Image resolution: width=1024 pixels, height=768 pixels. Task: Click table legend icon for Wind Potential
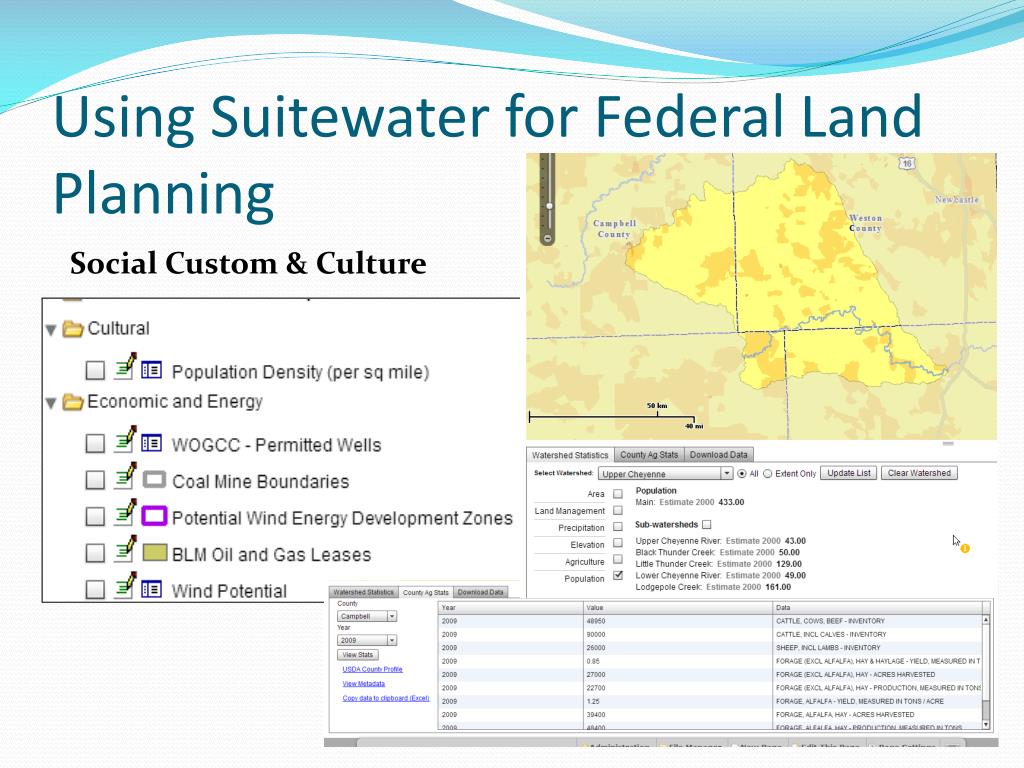coord(152,590)
